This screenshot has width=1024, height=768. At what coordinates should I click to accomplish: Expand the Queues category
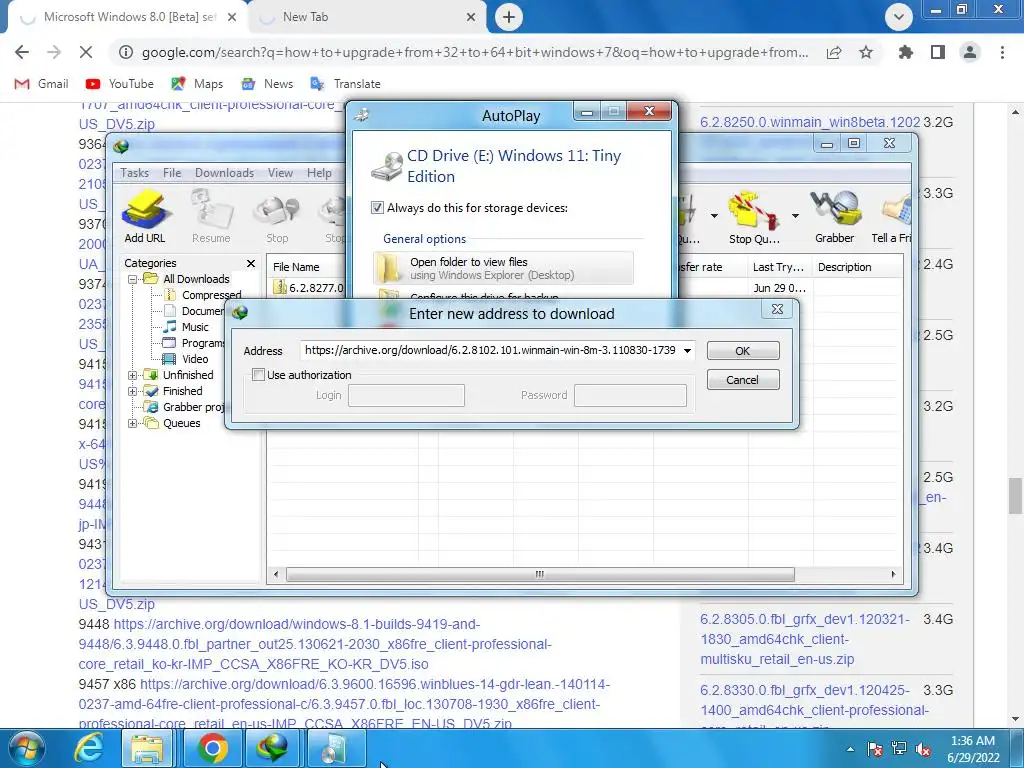(x=133, y=423)
